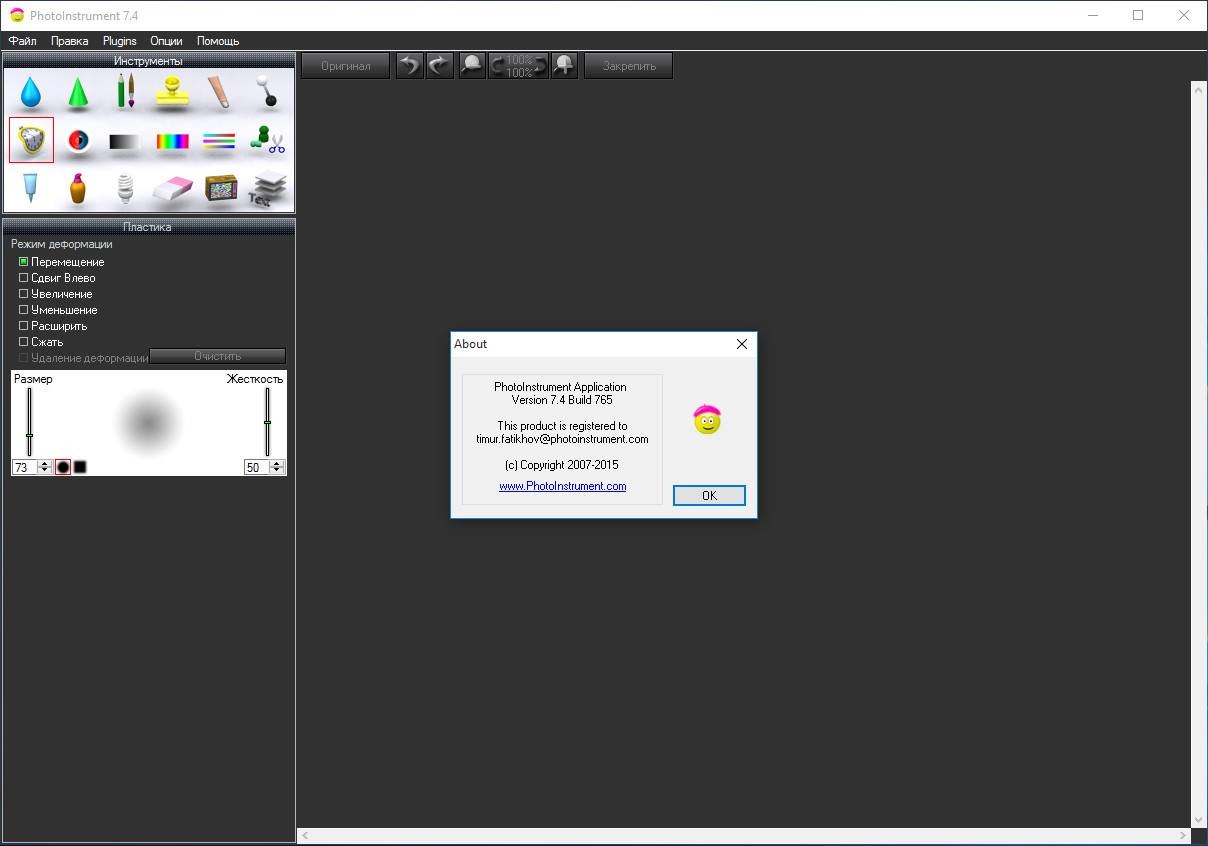Image resolution: width=1208 pixels, height=846 pixels.
Task: Select the skin-tone finger tool
Action: tap(219, 93)
